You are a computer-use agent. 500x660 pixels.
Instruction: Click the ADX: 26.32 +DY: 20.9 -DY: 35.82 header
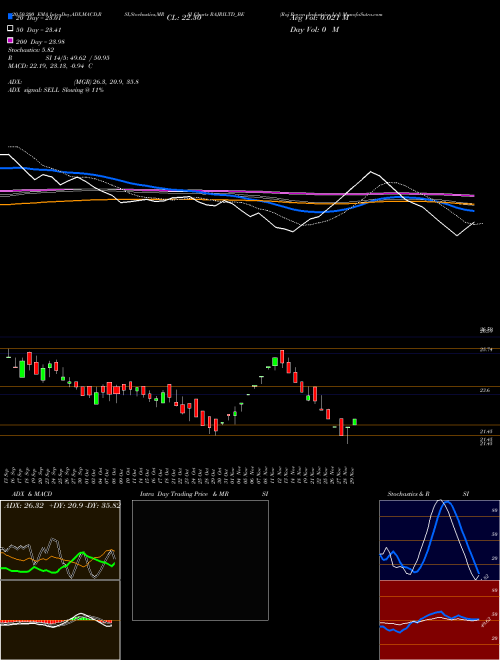[62, 505]
